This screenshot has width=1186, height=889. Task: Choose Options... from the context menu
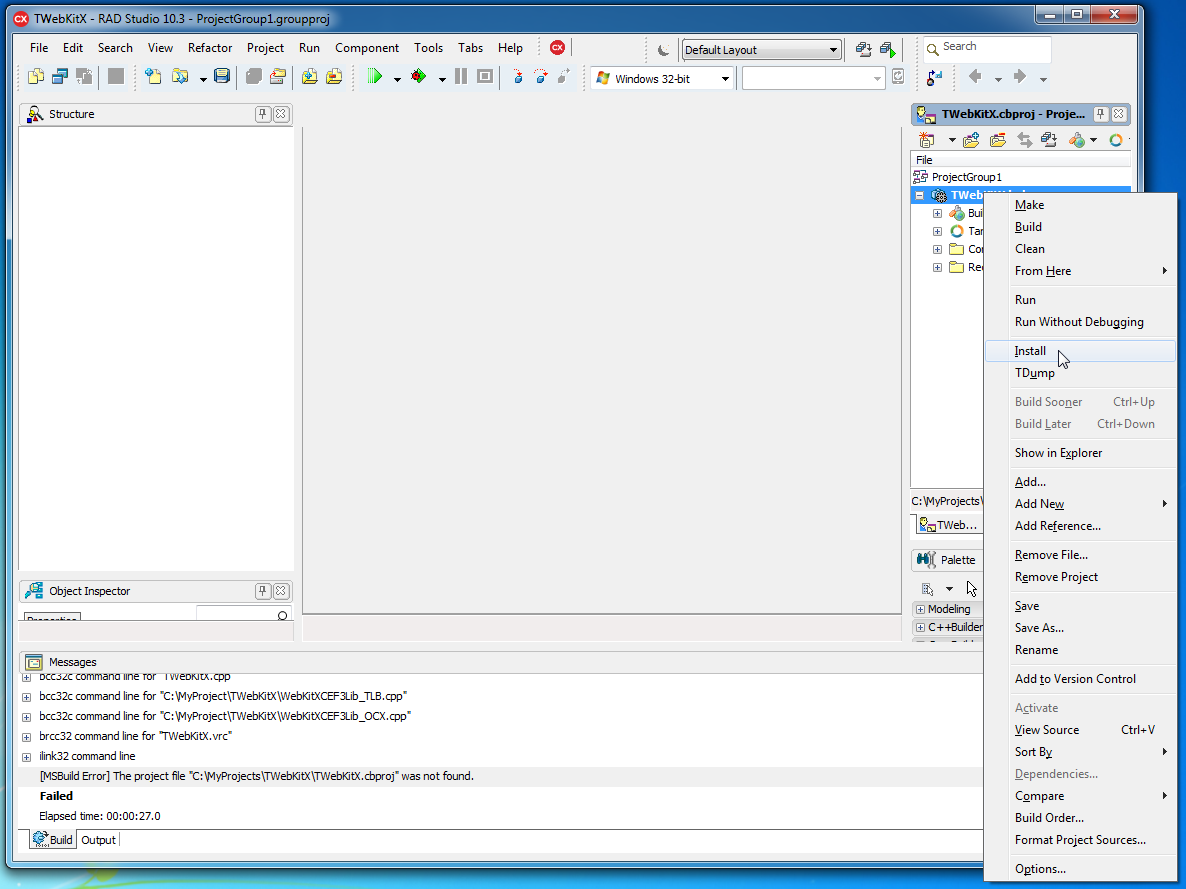pos(1080,869)
